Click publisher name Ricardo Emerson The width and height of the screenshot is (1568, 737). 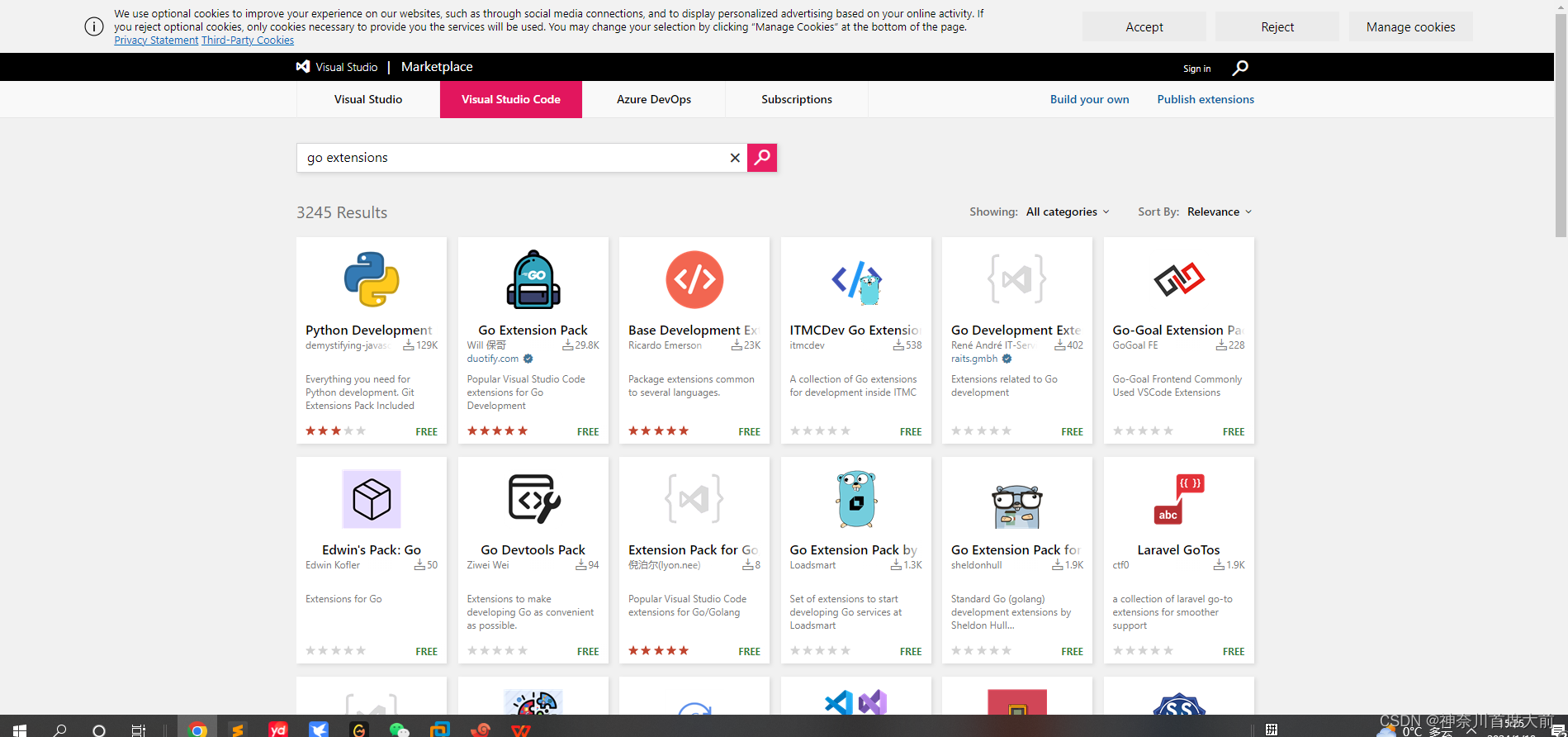pyautogui.click(x=665, y=345)
